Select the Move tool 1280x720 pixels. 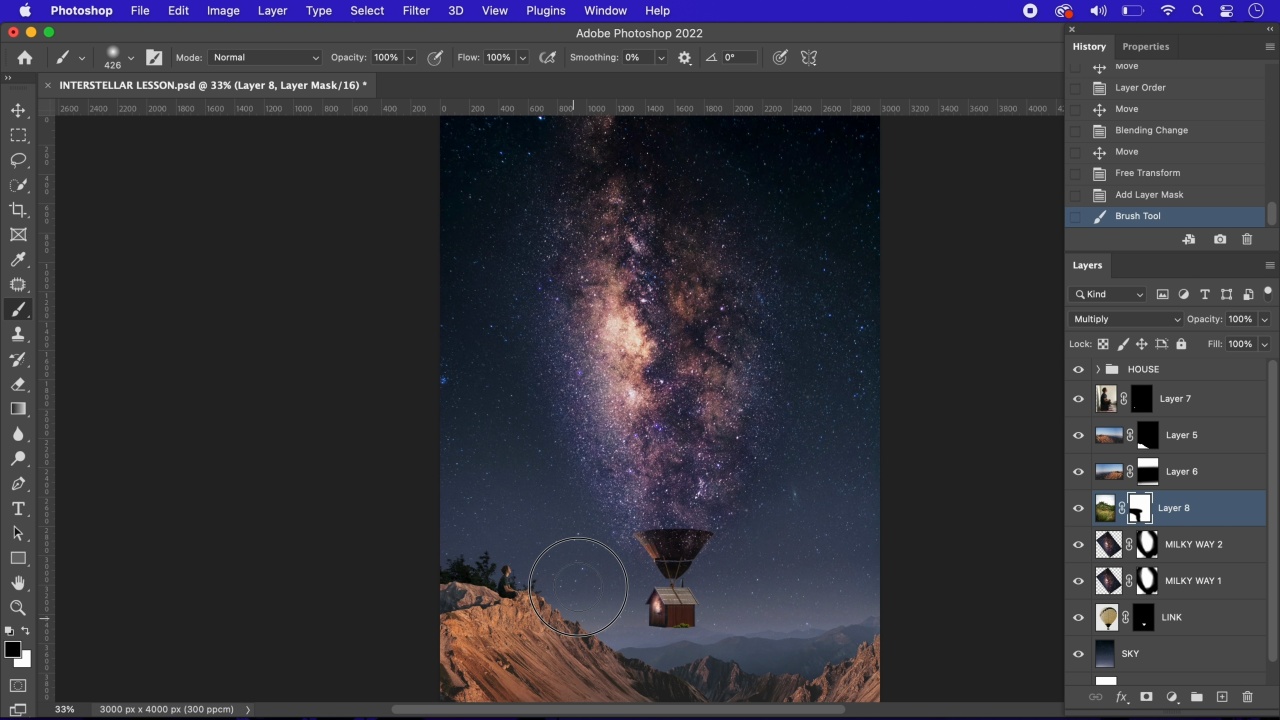pyautogui.click(x=18, y=110)
